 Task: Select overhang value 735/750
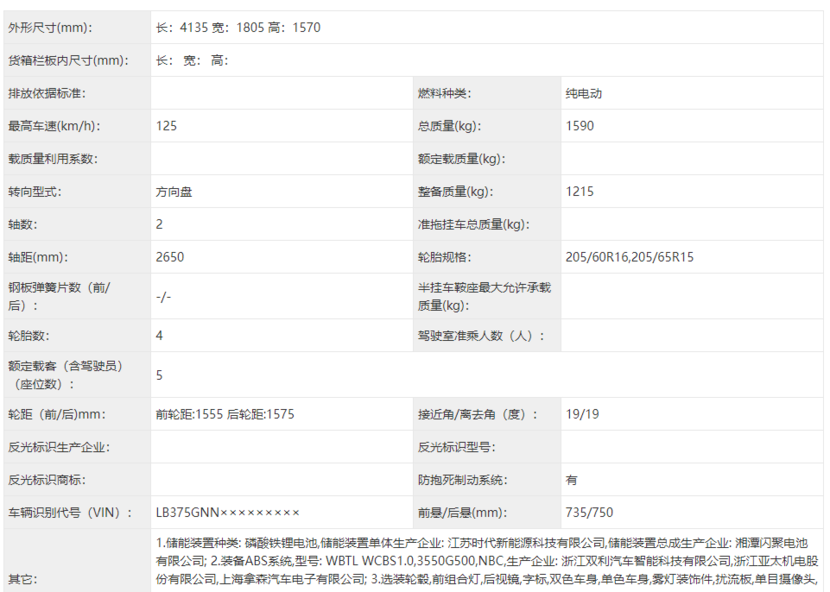point(589,513)
